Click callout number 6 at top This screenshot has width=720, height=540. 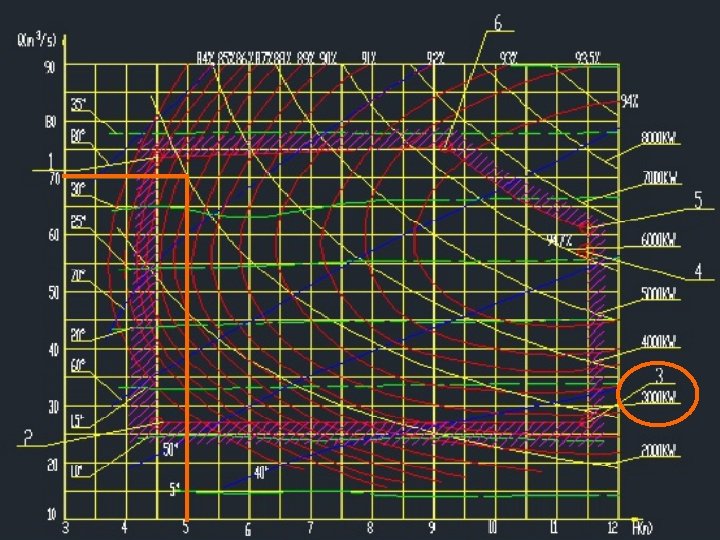[498, 22]
